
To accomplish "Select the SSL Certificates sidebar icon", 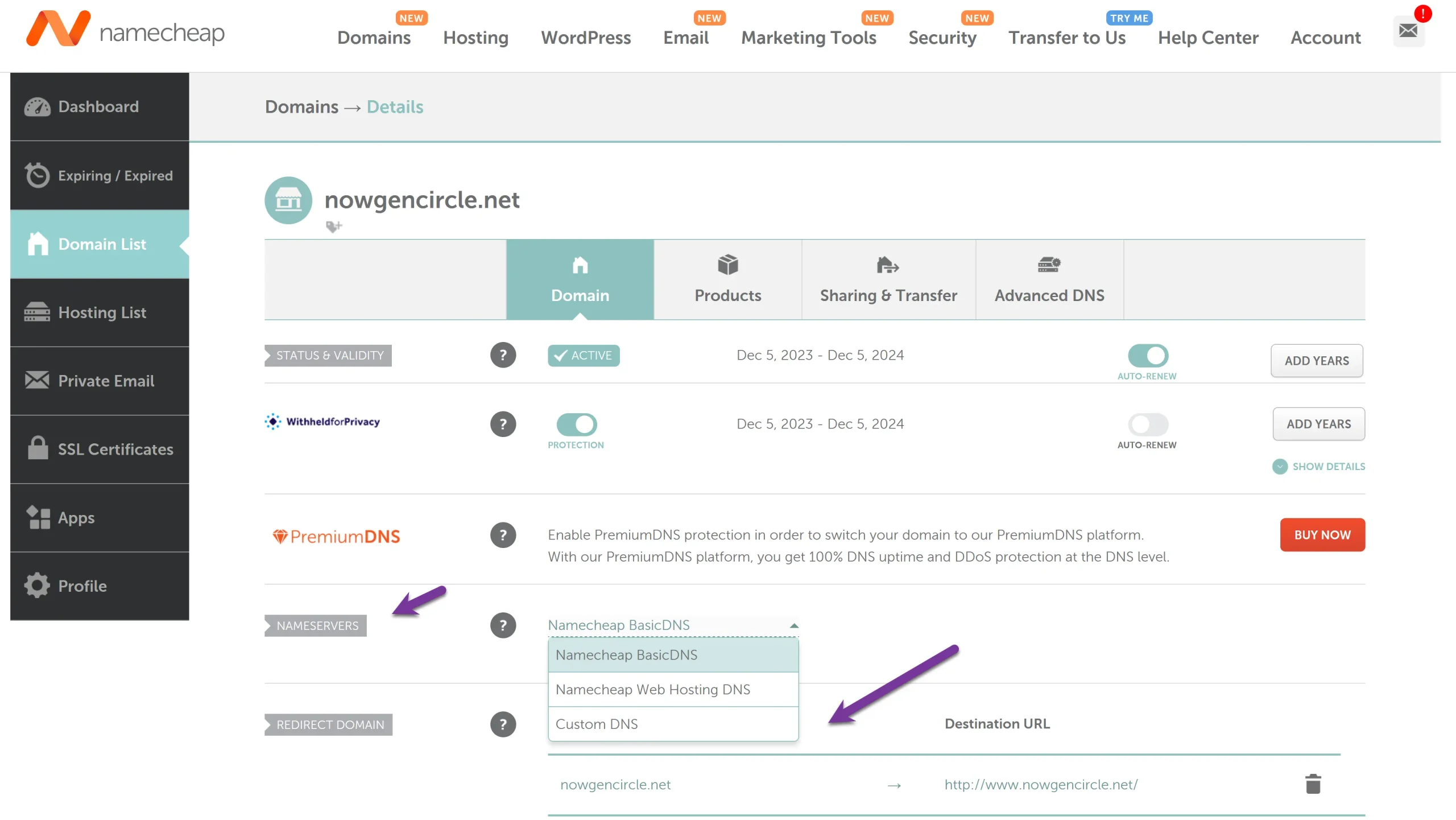I will tap(37, 449).
